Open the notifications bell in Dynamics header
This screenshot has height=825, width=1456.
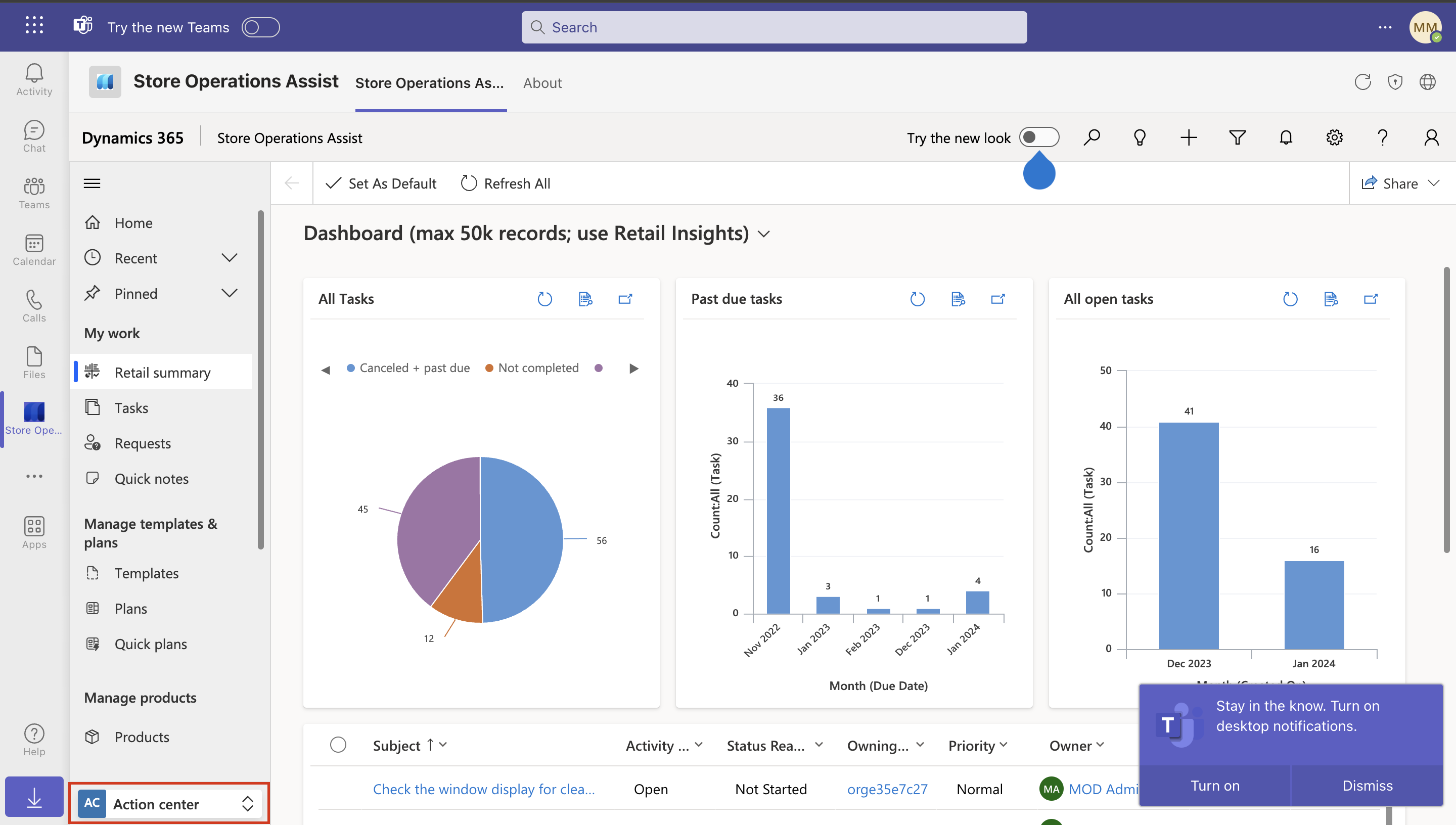point(1286,137)
